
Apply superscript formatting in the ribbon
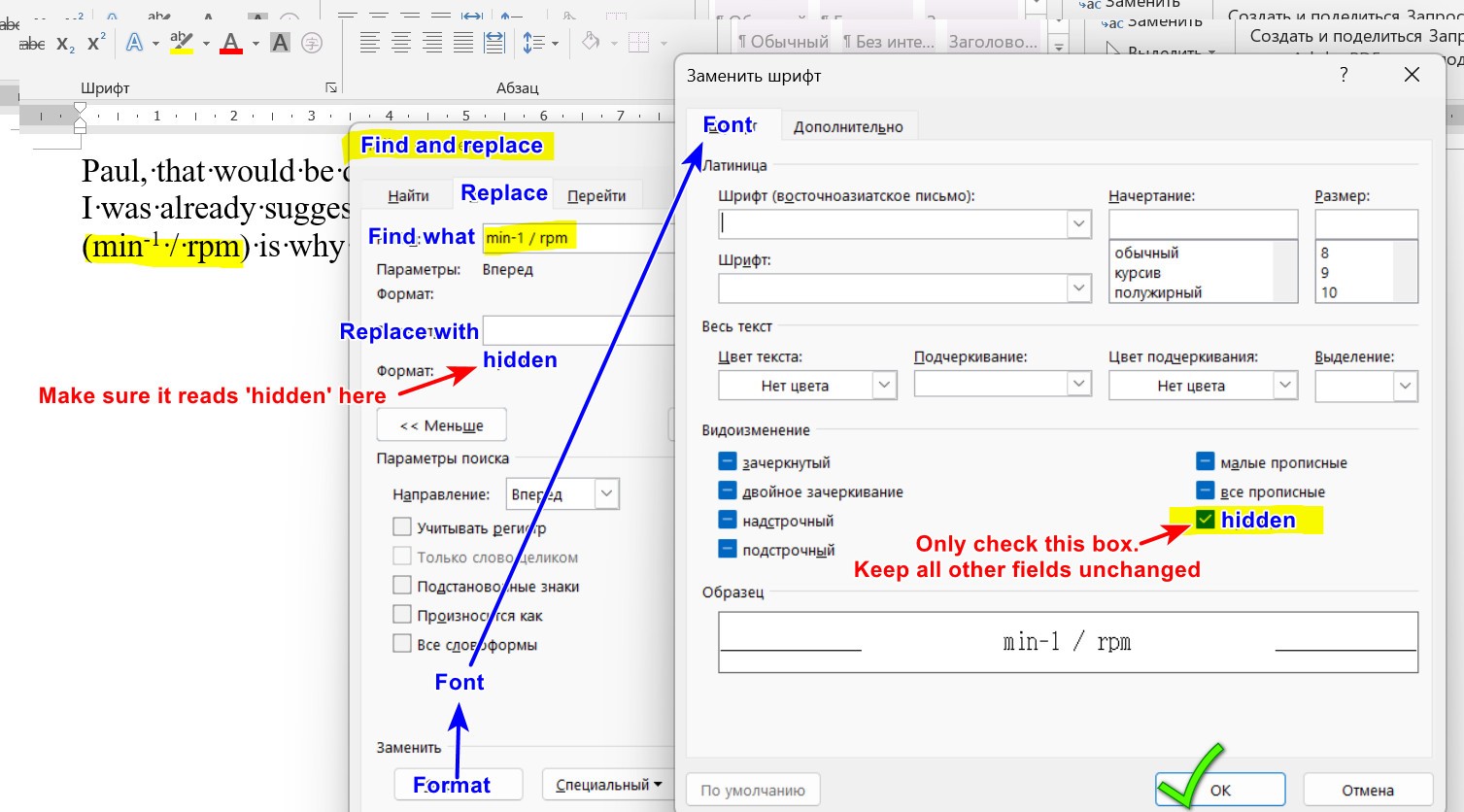(x=95, y=44)
